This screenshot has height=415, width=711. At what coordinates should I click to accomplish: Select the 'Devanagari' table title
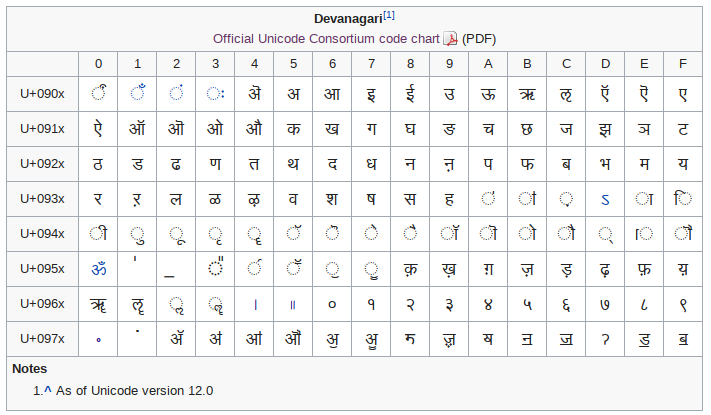pos(348,19)
